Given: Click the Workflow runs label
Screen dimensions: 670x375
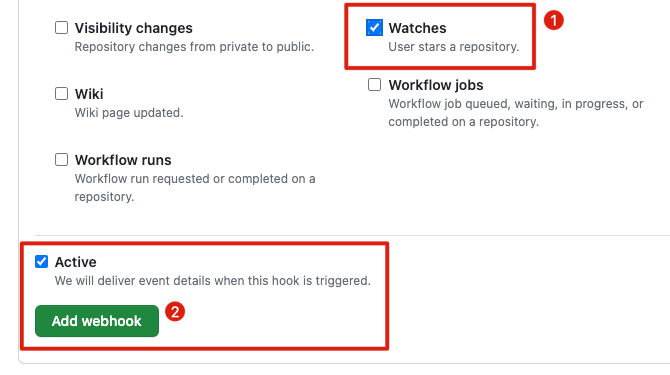Looking at the screenshot, I should click(x=123, y=160).
